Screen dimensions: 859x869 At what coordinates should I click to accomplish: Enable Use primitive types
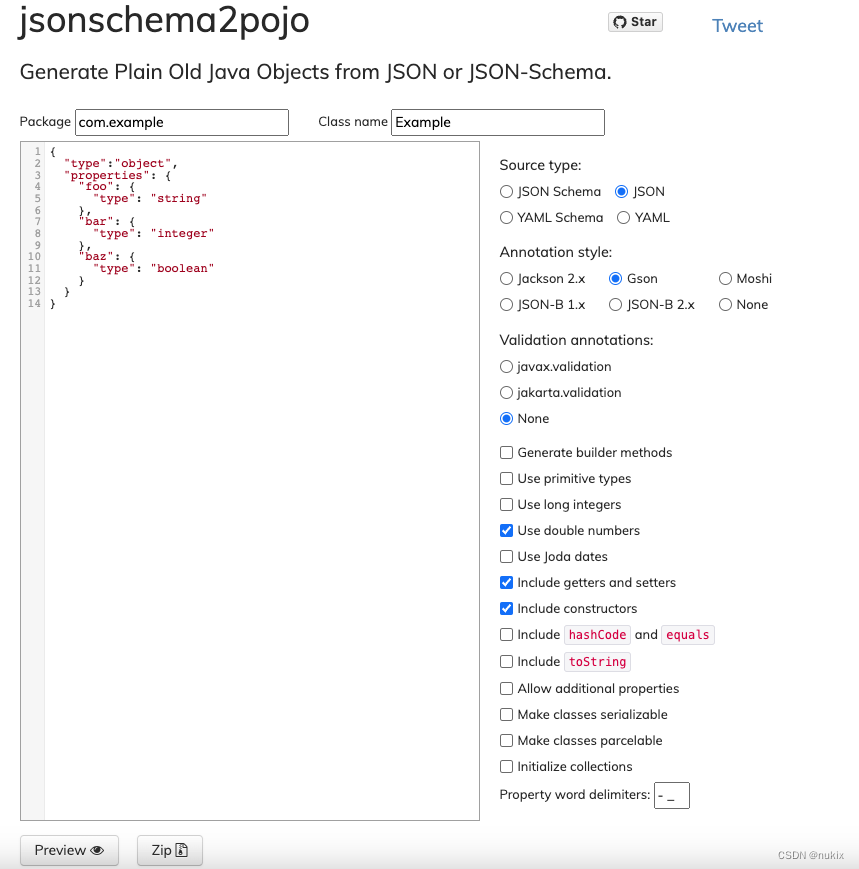click(x=506, y=479)
